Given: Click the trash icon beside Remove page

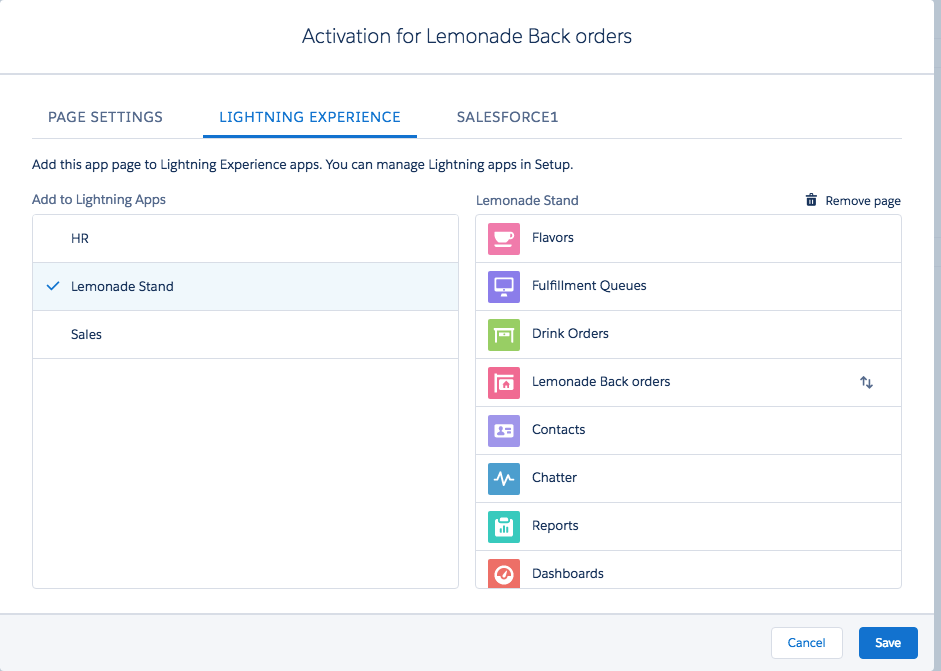Looking at the screenshot, I should 811,200.
